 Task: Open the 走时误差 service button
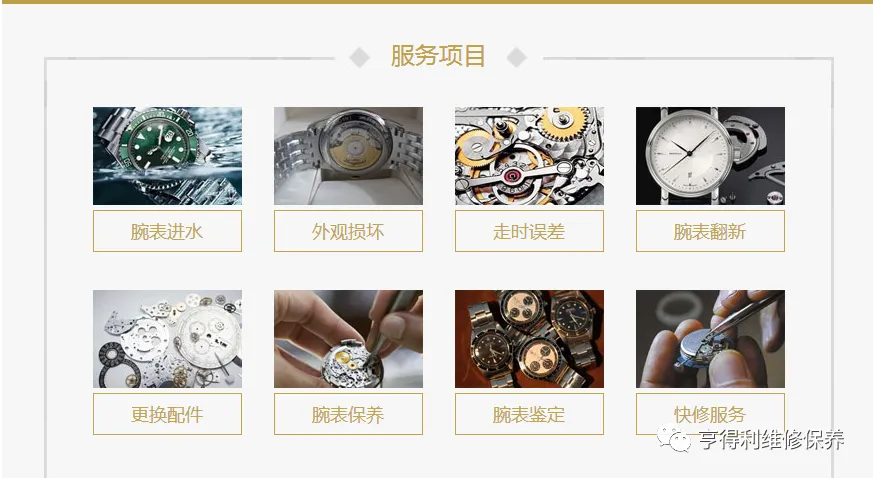click(x=529, y=231)
